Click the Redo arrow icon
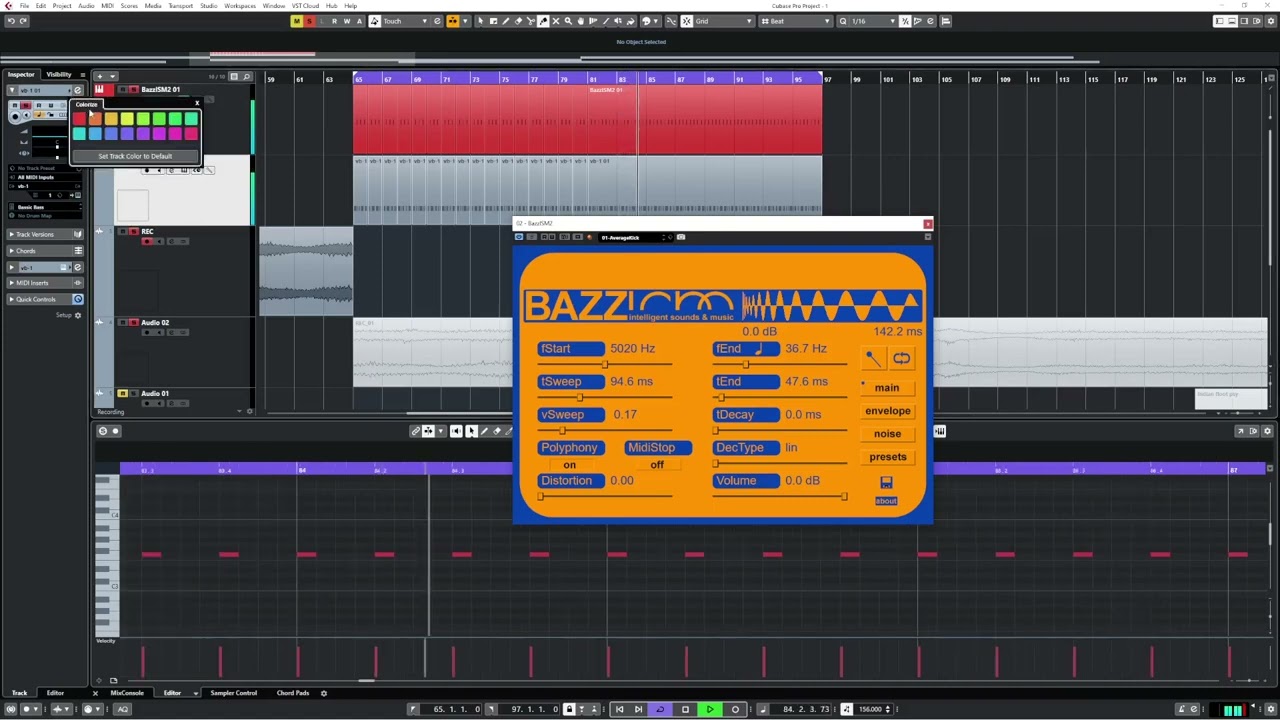The height and width of the screenshot is (720, 1280). pos(24,21)
